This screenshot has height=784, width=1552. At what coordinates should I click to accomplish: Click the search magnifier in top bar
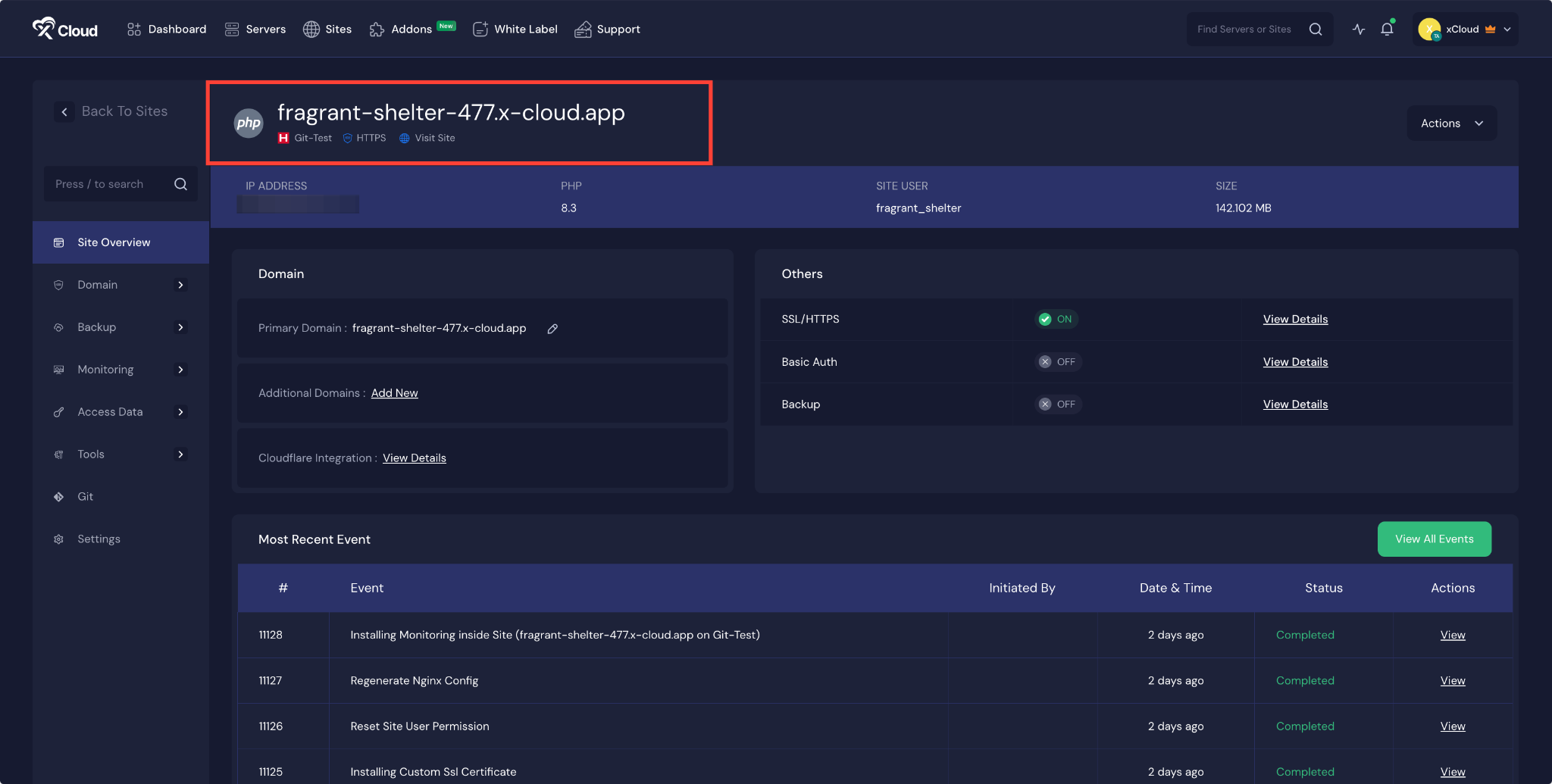tap(1316, 30)
